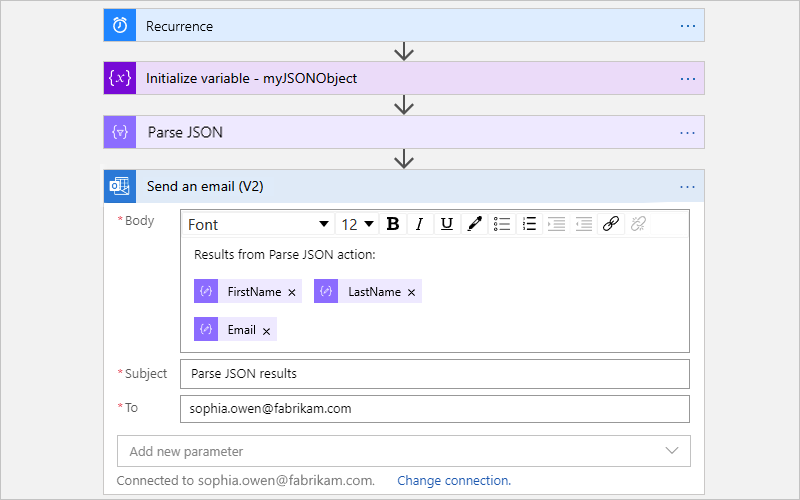Insert a hyperlink with the link icon
Screen dimensions: 800x500
pyautogui.click(x=611, y=224)
